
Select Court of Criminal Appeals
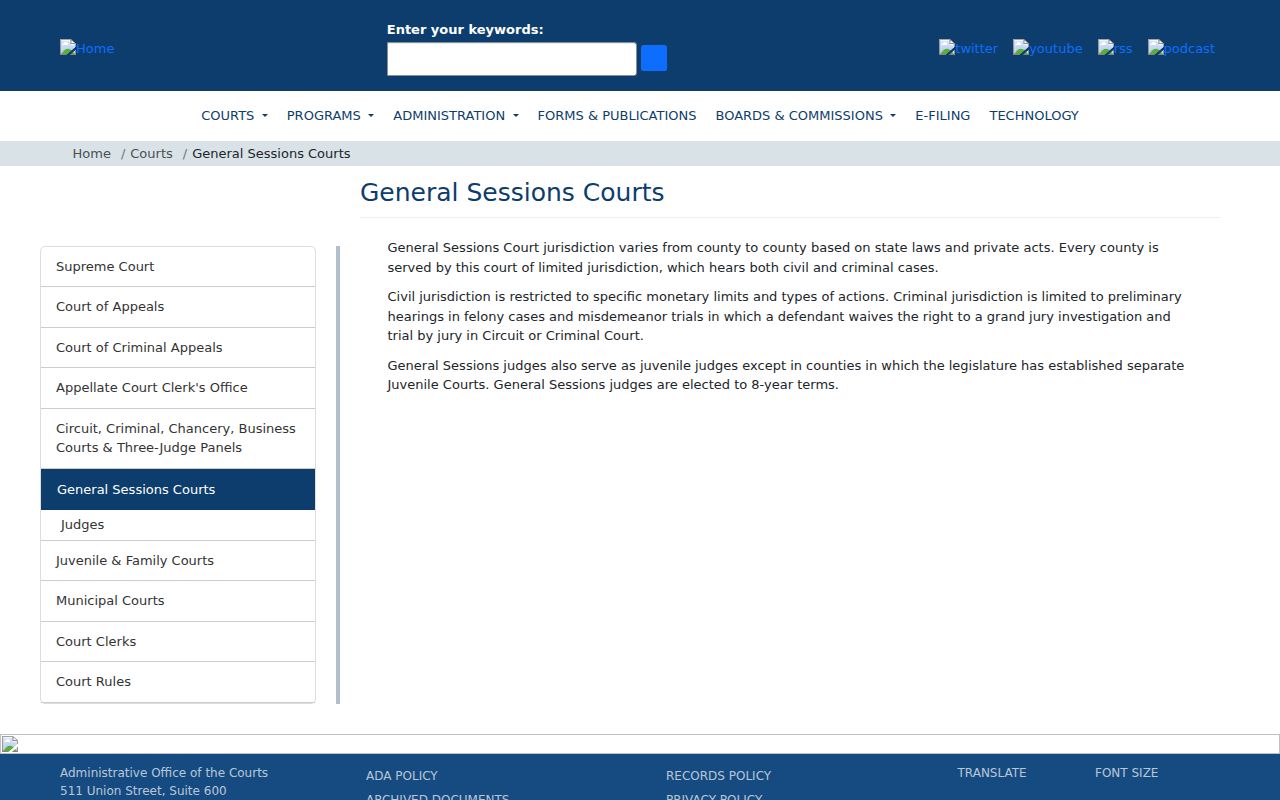pos(178,347)
